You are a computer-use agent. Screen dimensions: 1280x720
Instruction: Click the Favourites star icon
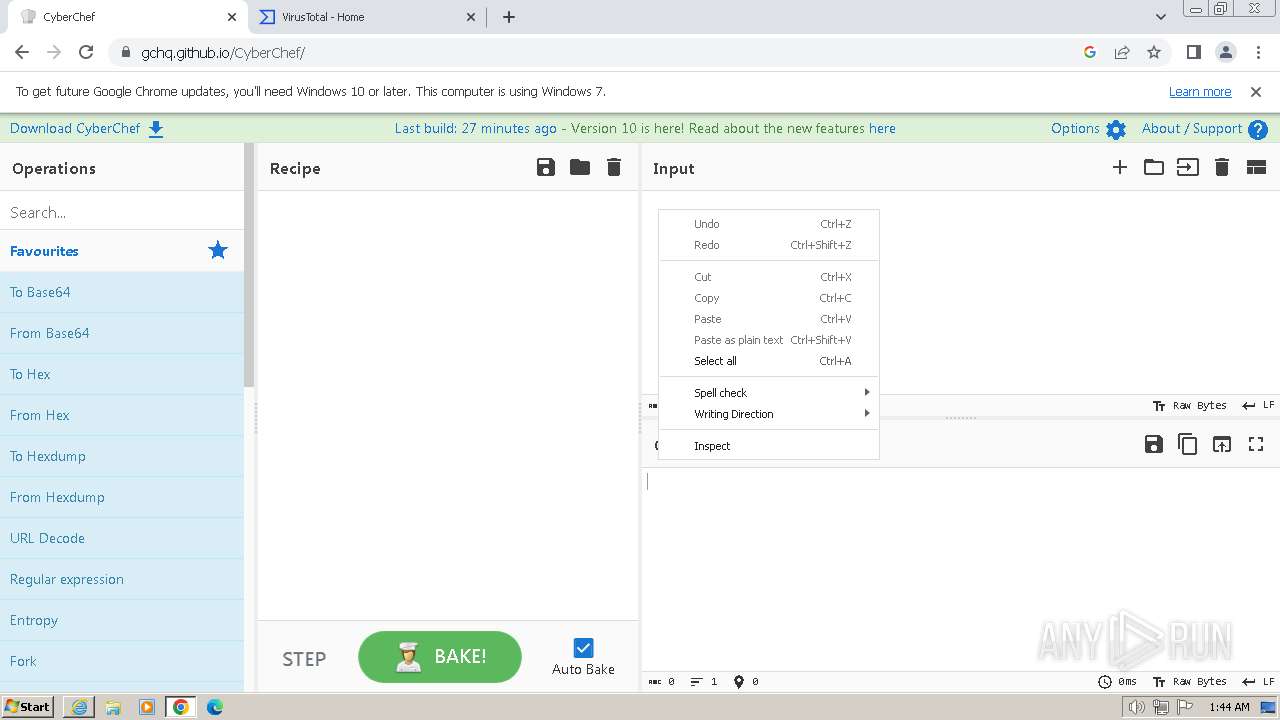pos(218,251)
